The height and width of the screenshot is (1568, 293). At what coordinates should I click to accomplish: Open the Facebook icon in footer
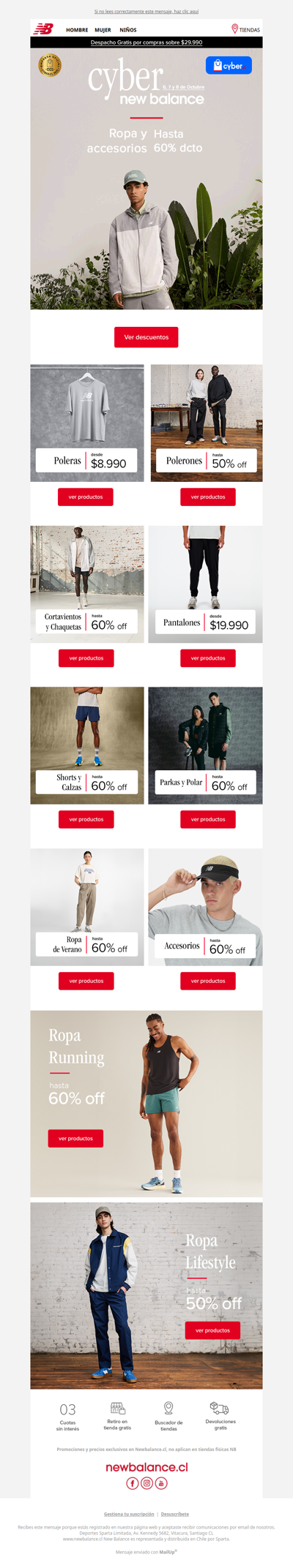(133, 1483)
